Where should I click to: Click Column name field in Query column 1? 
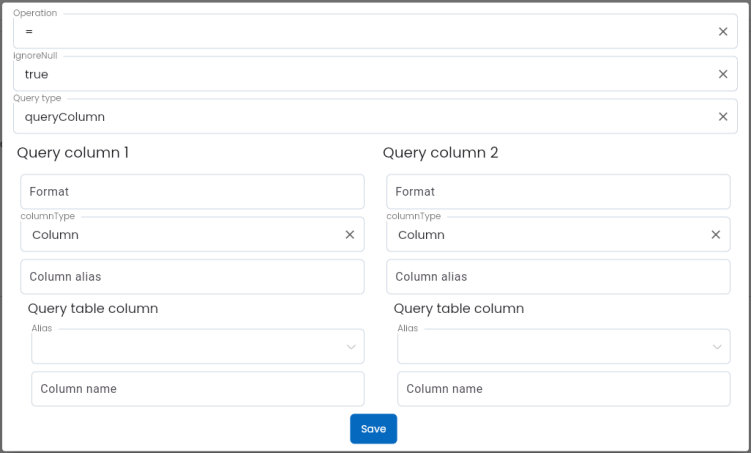coord(197,389)
